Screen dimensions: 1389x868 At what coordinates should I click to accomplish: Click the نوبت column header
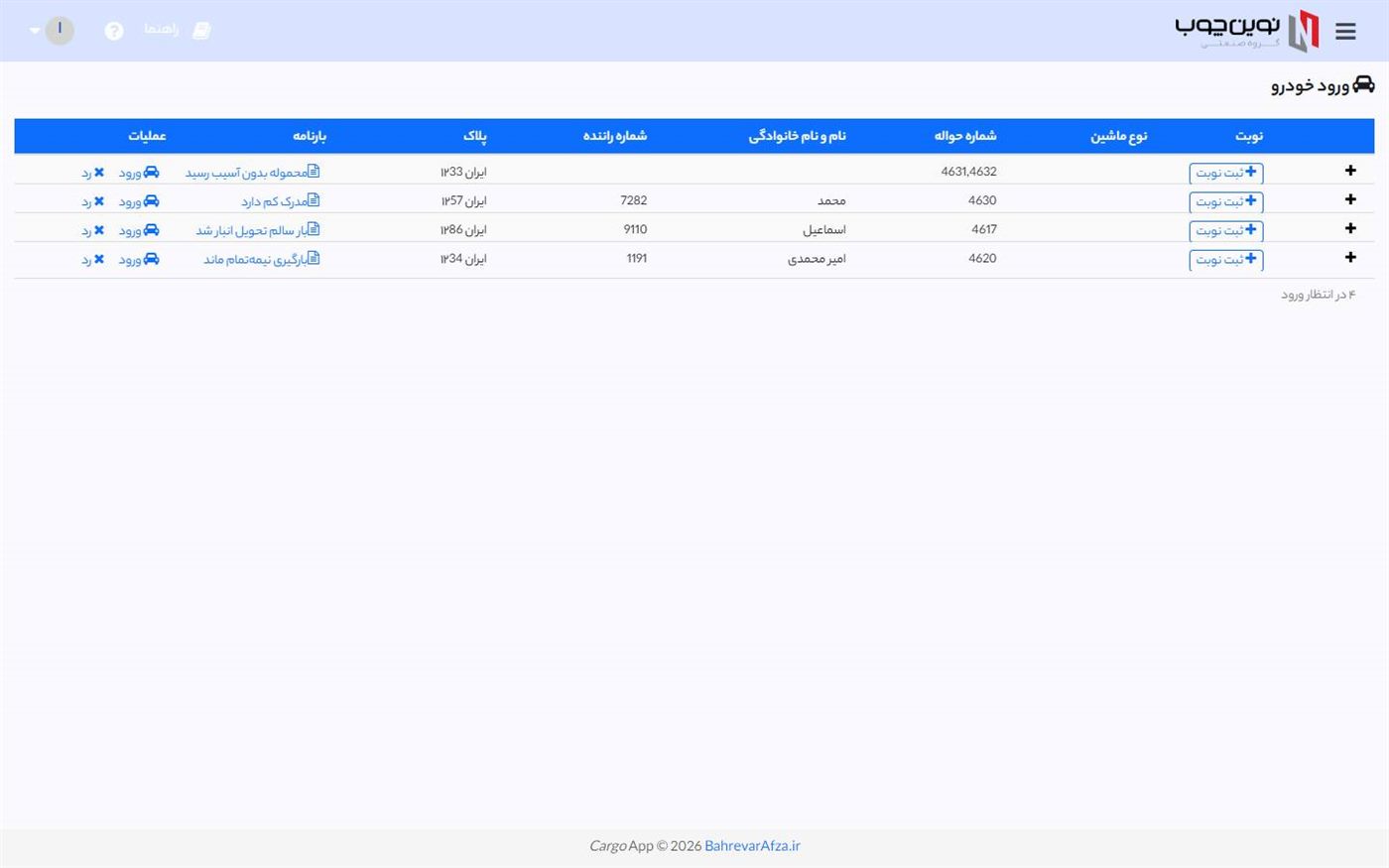[x=1249, y=136]
